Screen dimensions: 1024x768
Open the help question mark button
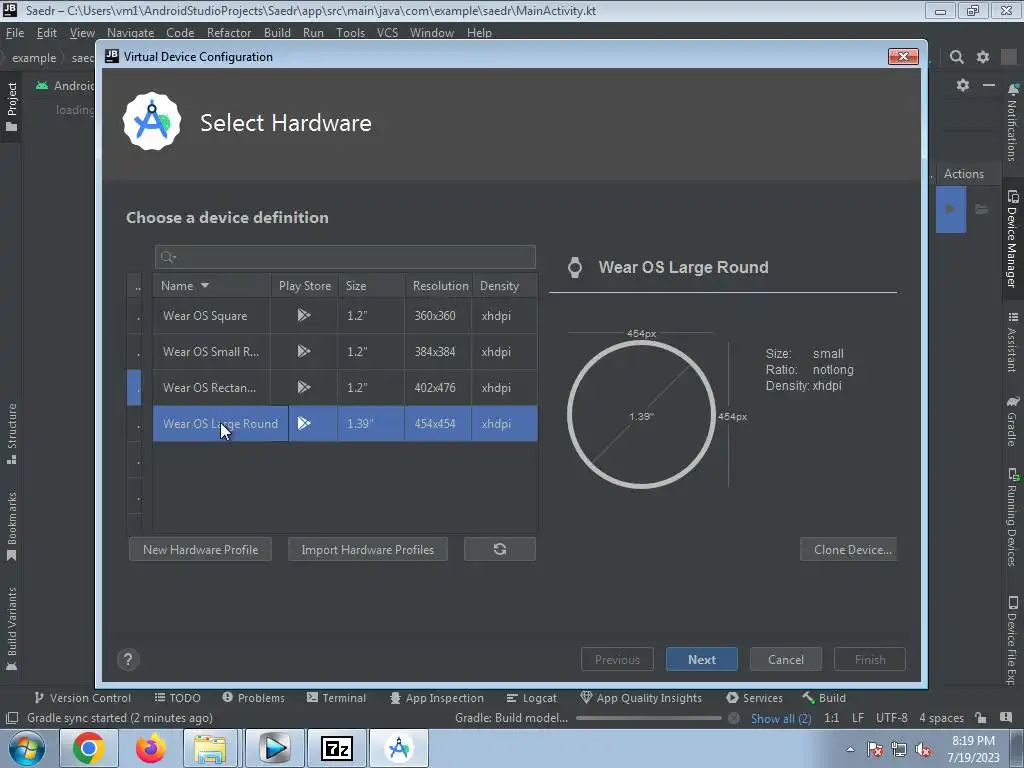(128, 660)
